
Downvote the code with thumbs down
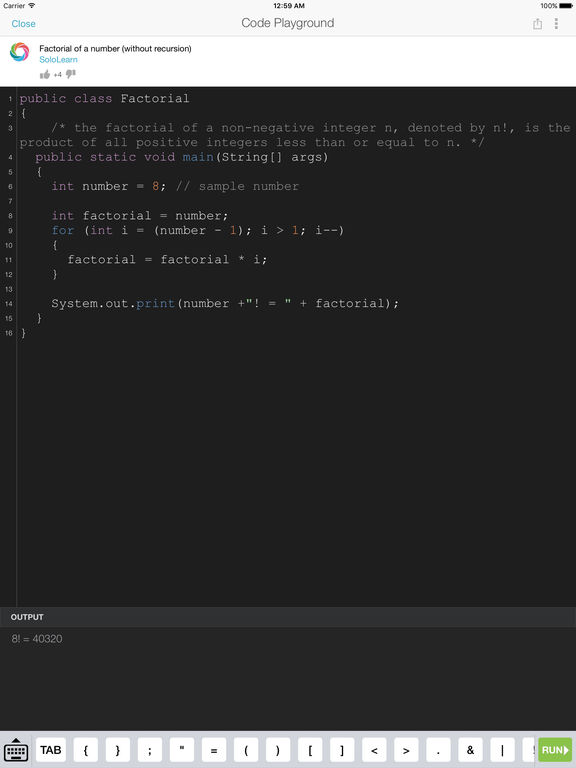click(x=71, y=74)
